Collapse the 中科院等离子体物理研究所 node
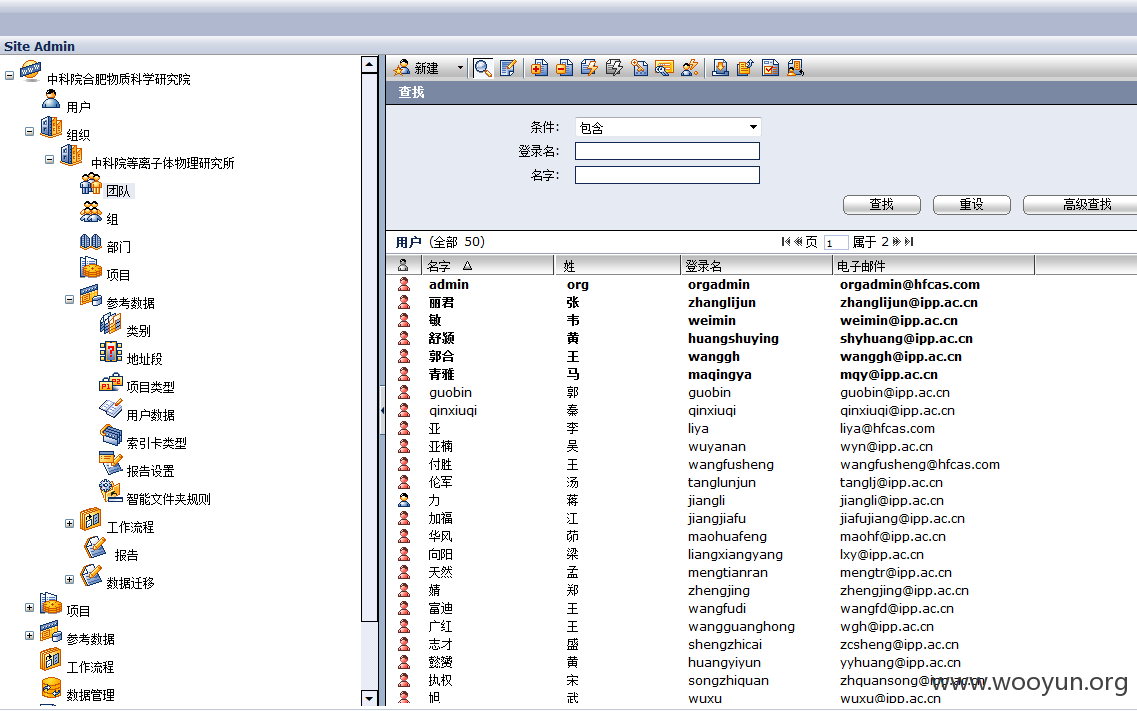This screenshot has width=1137, height=711. click(49, 159)
